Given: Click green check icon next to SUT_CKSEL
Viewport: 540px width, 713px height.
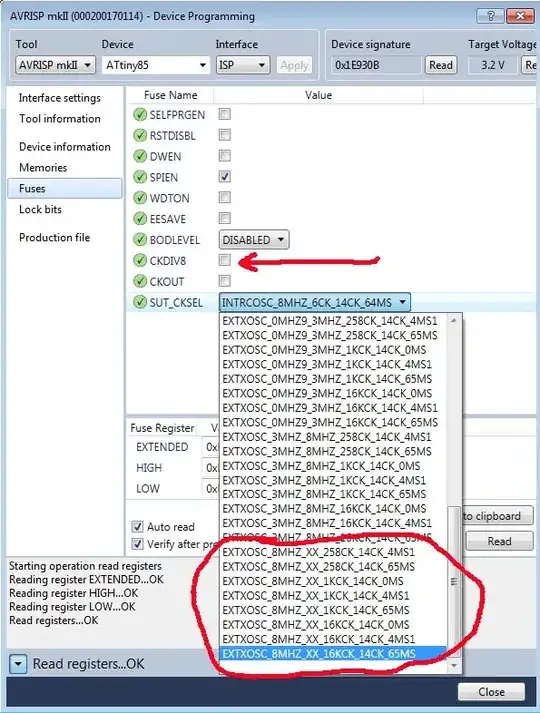Looking at the screenshot, I should 140,302.
